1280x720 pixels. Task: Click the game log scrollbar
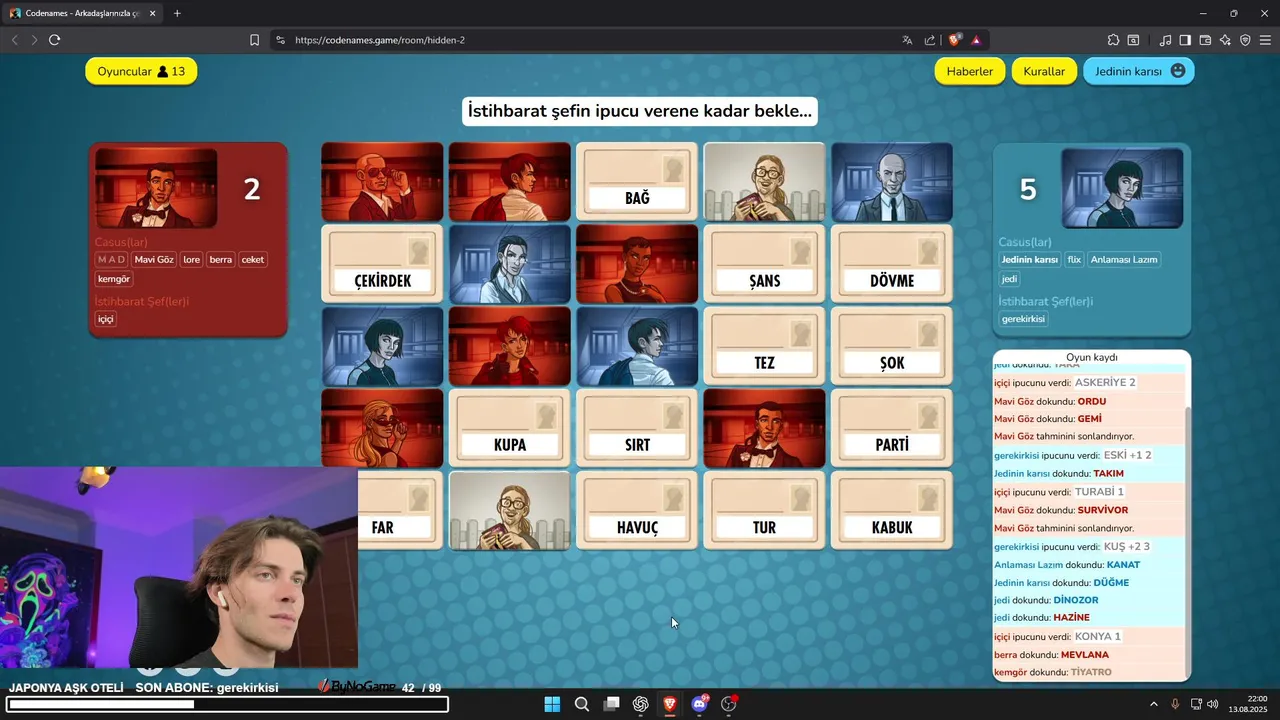click(1187, 542)
